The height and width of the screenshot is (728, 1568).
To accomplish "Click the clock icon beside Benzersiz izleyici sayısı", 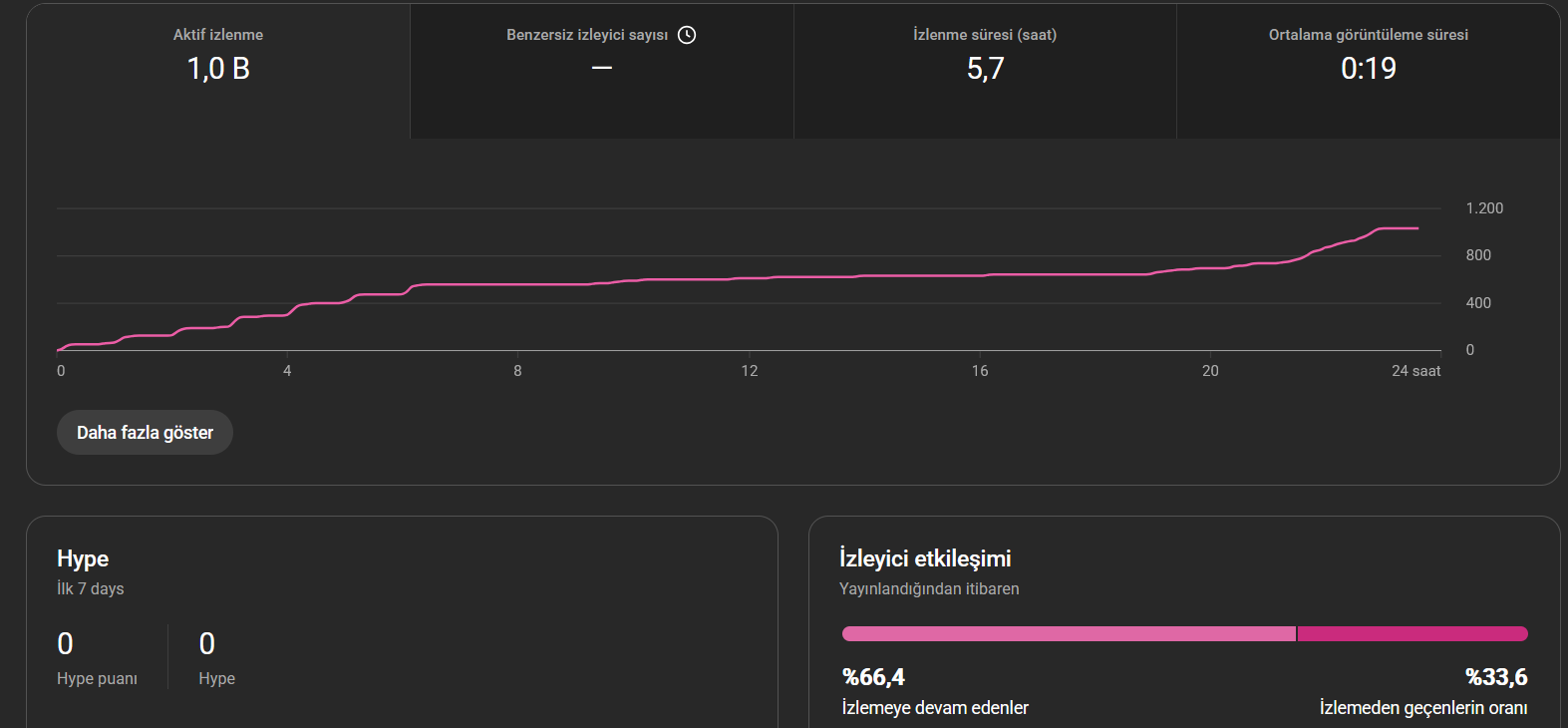I will [687, 35].
